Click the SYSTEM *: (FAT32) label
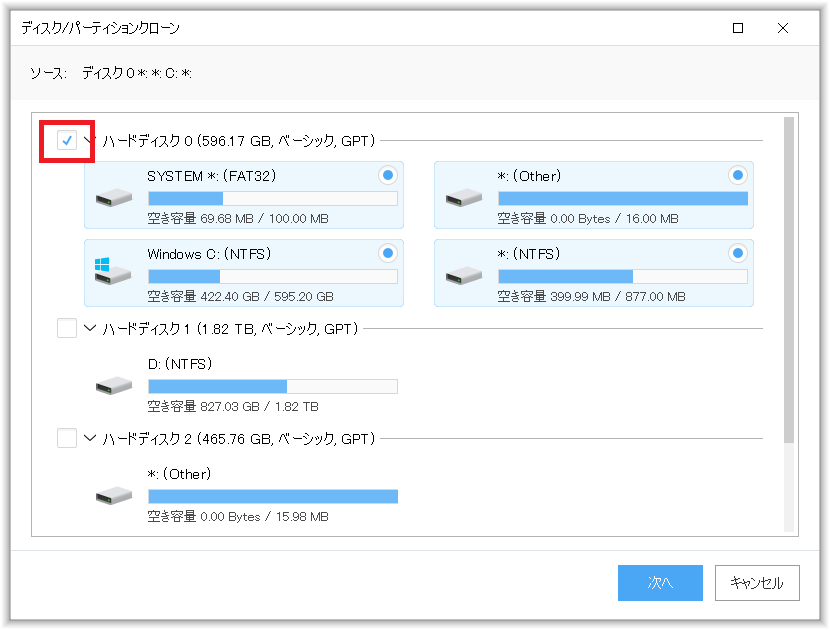This screenshot has height=630, width=830. pos(212,176)
